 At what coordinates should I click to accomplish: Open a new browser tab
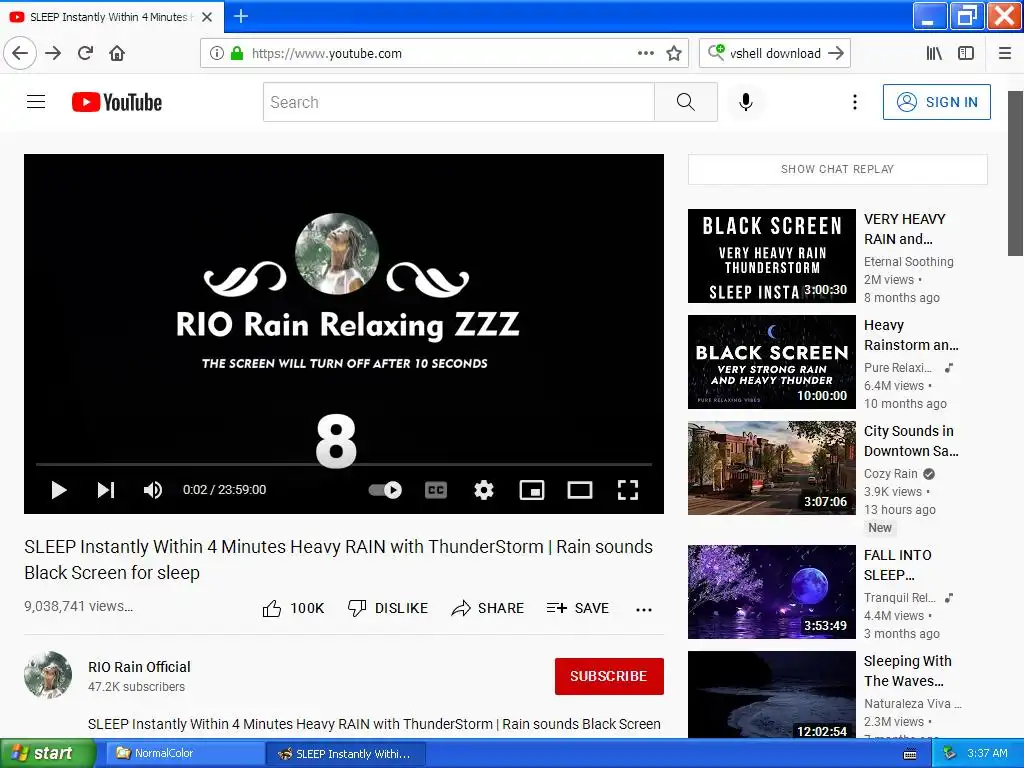pyautogui.click(x=241, y=16)
